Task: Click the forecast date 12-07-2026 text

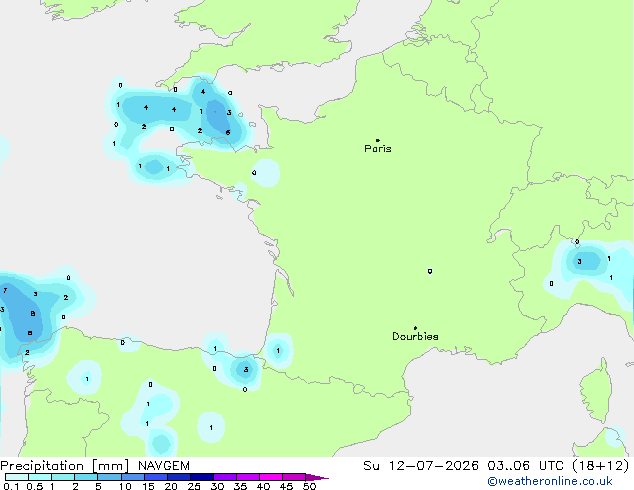Action: click(433, 466)
